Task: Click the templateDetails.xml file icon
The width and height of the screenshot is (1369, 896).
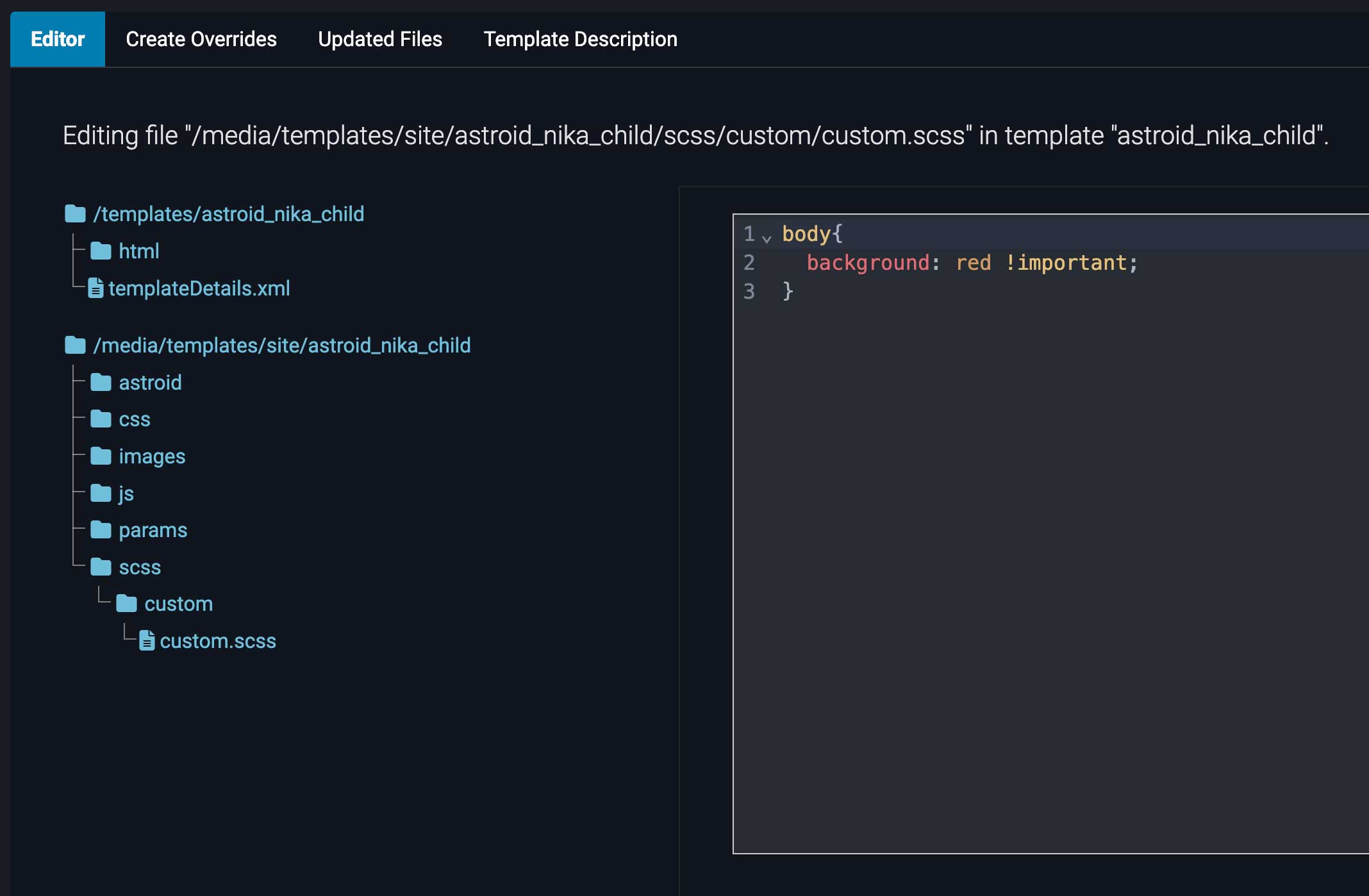Action: coord(95,288)
